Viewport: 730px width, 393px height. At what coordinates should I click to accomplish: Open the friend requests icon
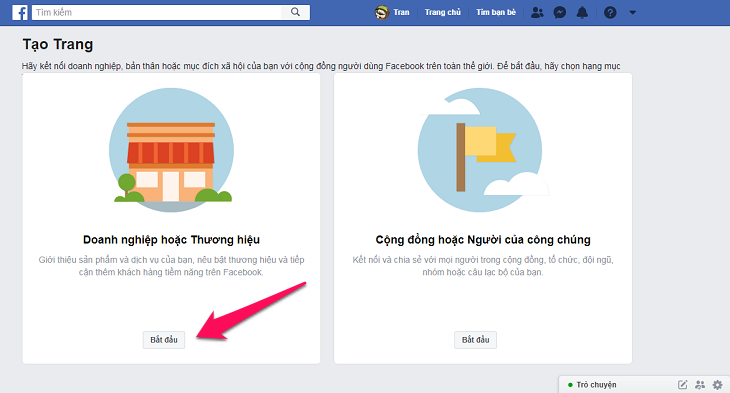click(x=537, y=13)
